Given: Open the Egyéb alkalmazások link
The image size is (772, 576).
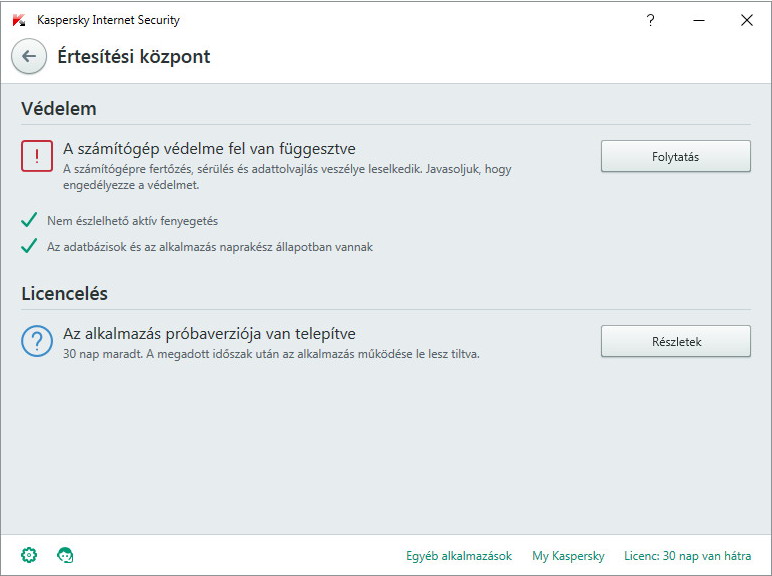Looking at the screenshot, I should click(459, 556).
